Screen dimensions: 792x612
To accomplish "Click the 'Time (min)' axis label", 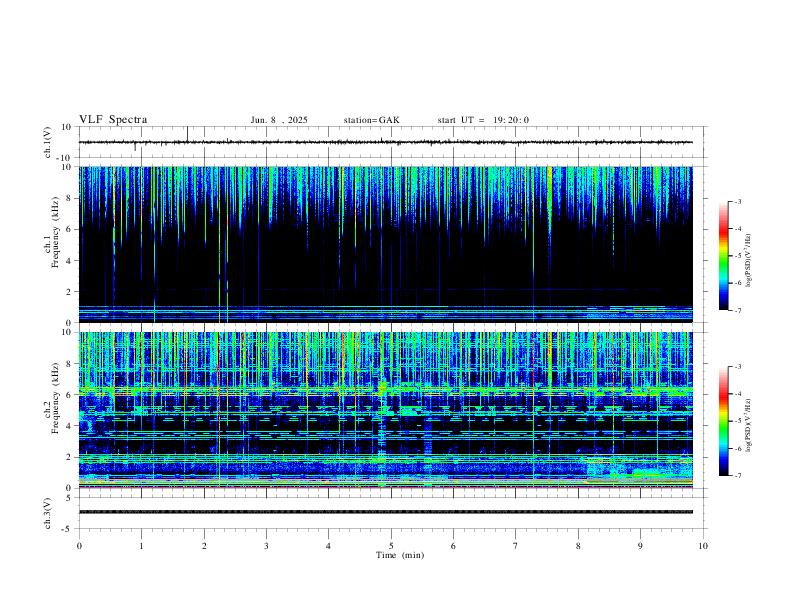I will pyautogui.click(x=400, y=555).
